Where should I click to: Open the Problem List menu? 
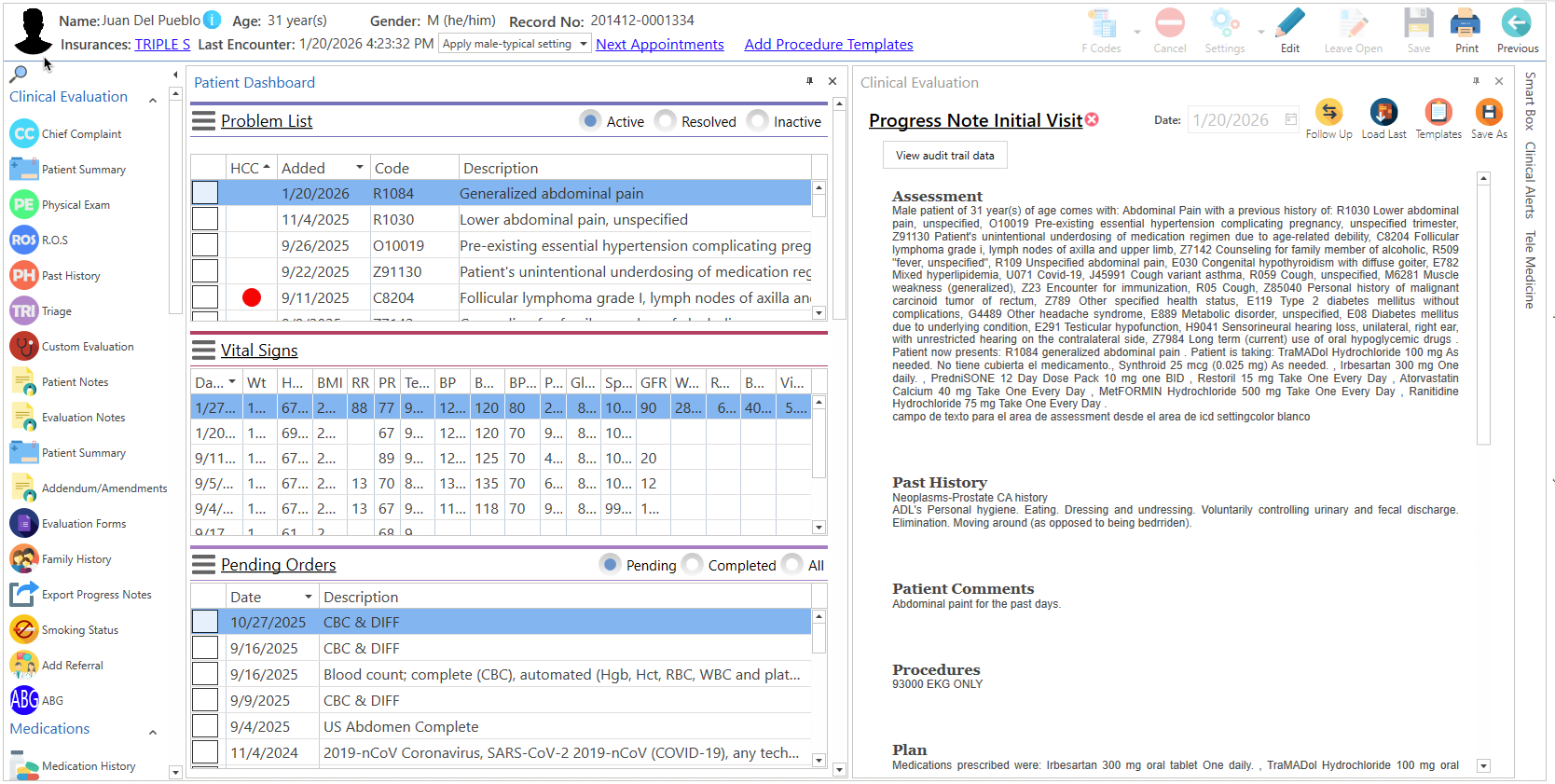(203, 121)
